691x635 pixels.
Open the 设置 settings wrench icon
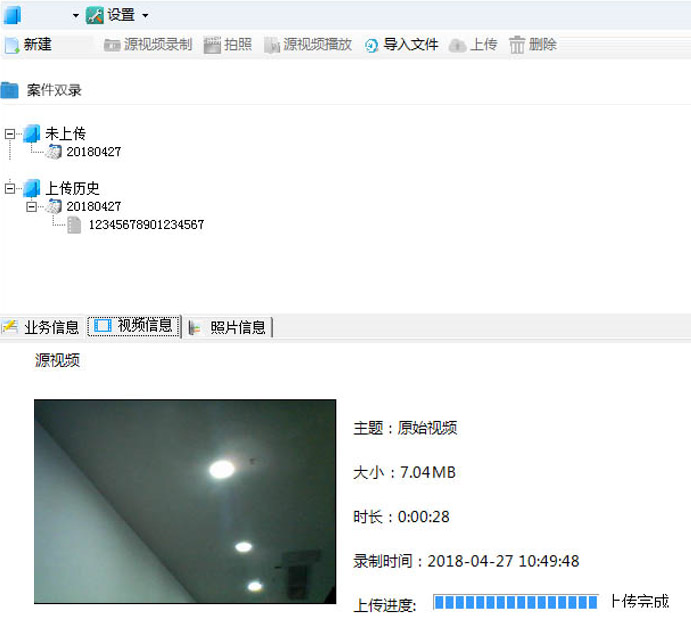tap(95, 15)
